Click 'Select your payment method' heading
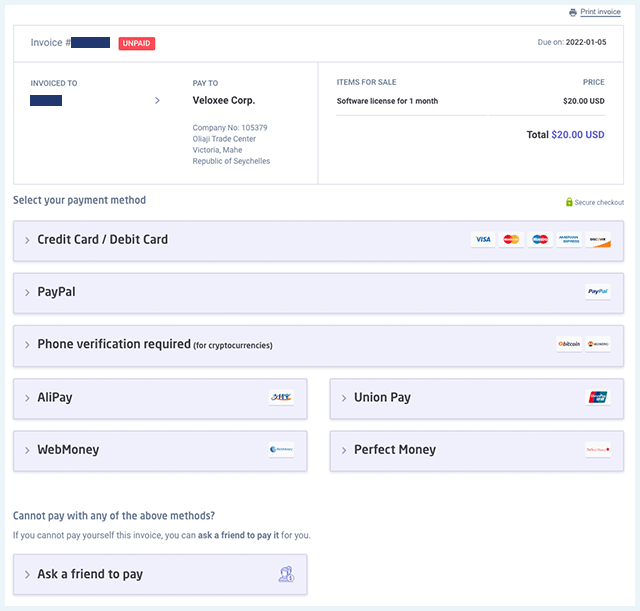640x611 pixels. (x=79, y=200)
